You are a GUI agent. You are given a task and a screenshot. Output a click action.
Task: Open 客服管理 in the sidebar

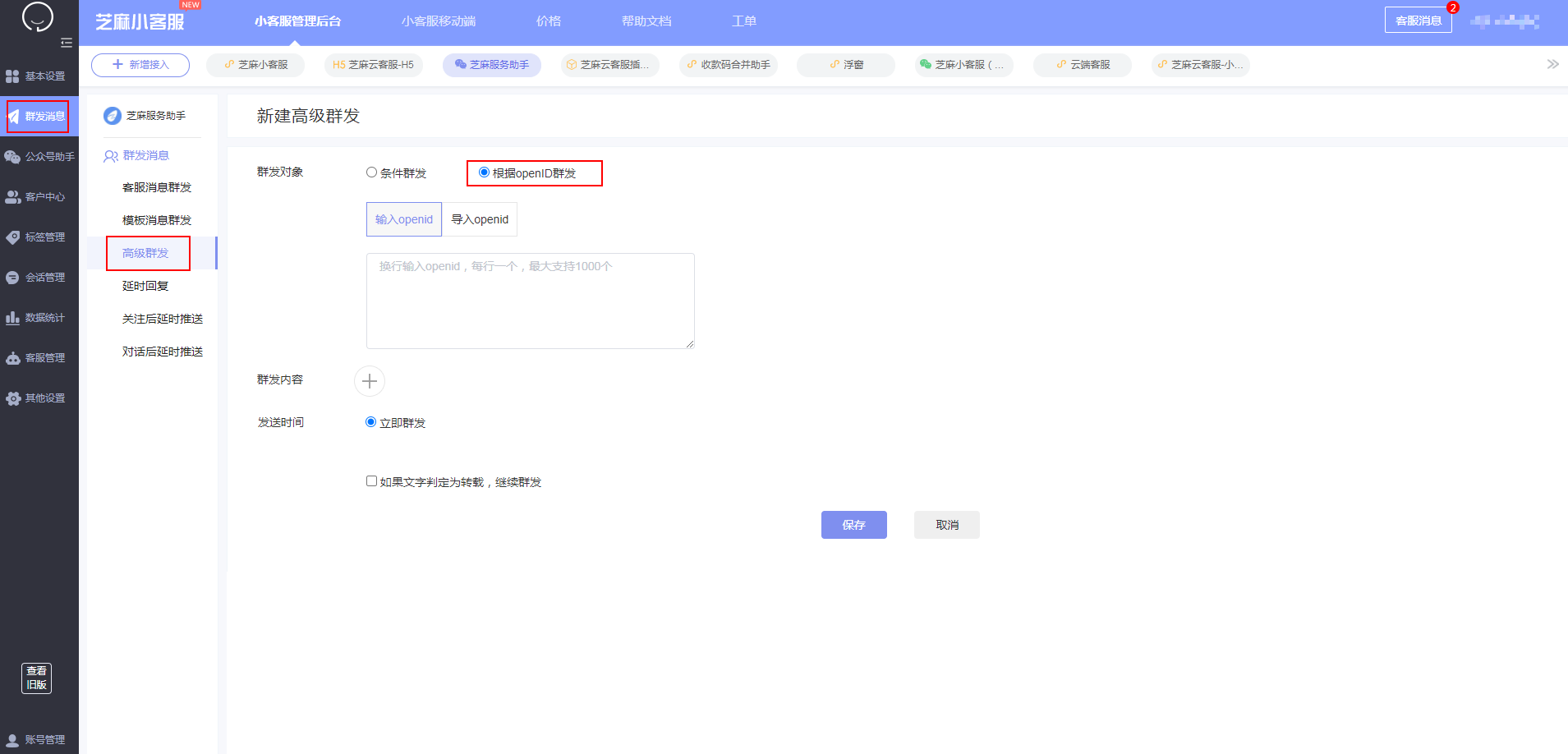point(39,358)
